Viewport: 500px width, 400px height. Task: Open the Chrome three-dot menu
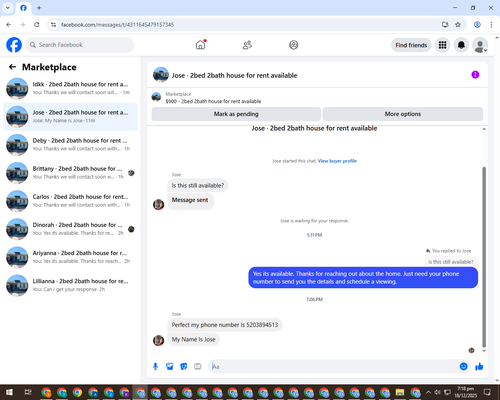[491, 25]
